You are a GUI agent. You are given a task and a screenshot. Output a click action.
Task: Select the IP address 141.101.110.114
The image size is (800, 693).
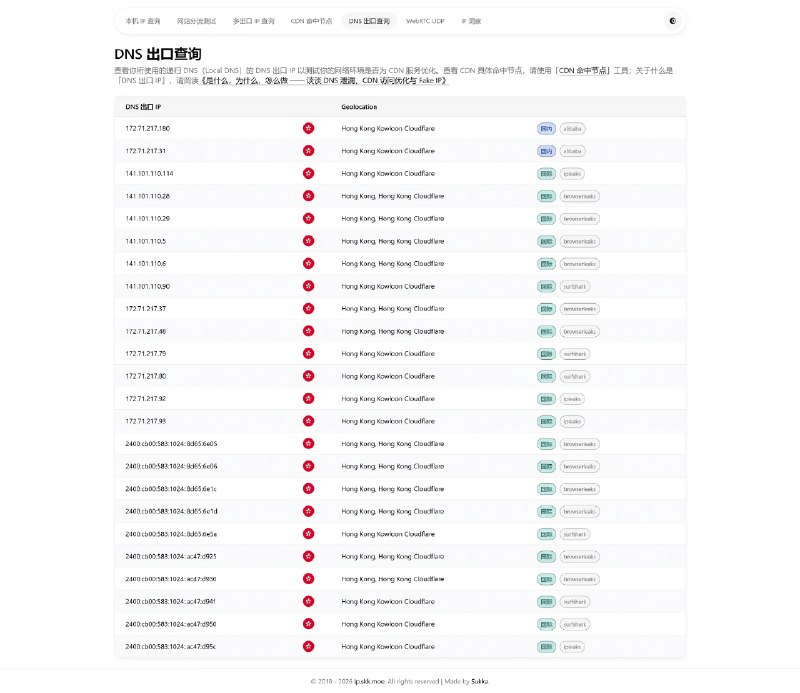tap(149, 174)
